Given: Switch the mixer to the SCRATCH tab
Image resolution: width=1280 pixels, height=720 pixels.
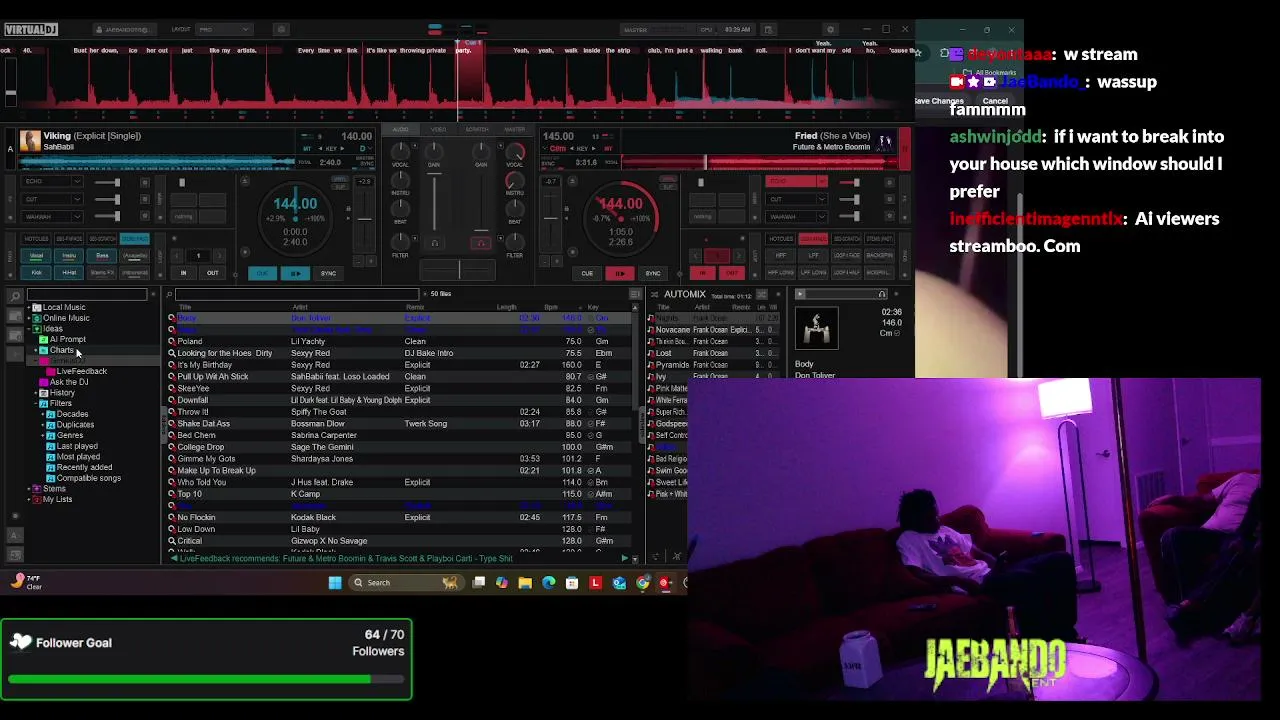Looking at the screenshot, I should pos(477,130).
